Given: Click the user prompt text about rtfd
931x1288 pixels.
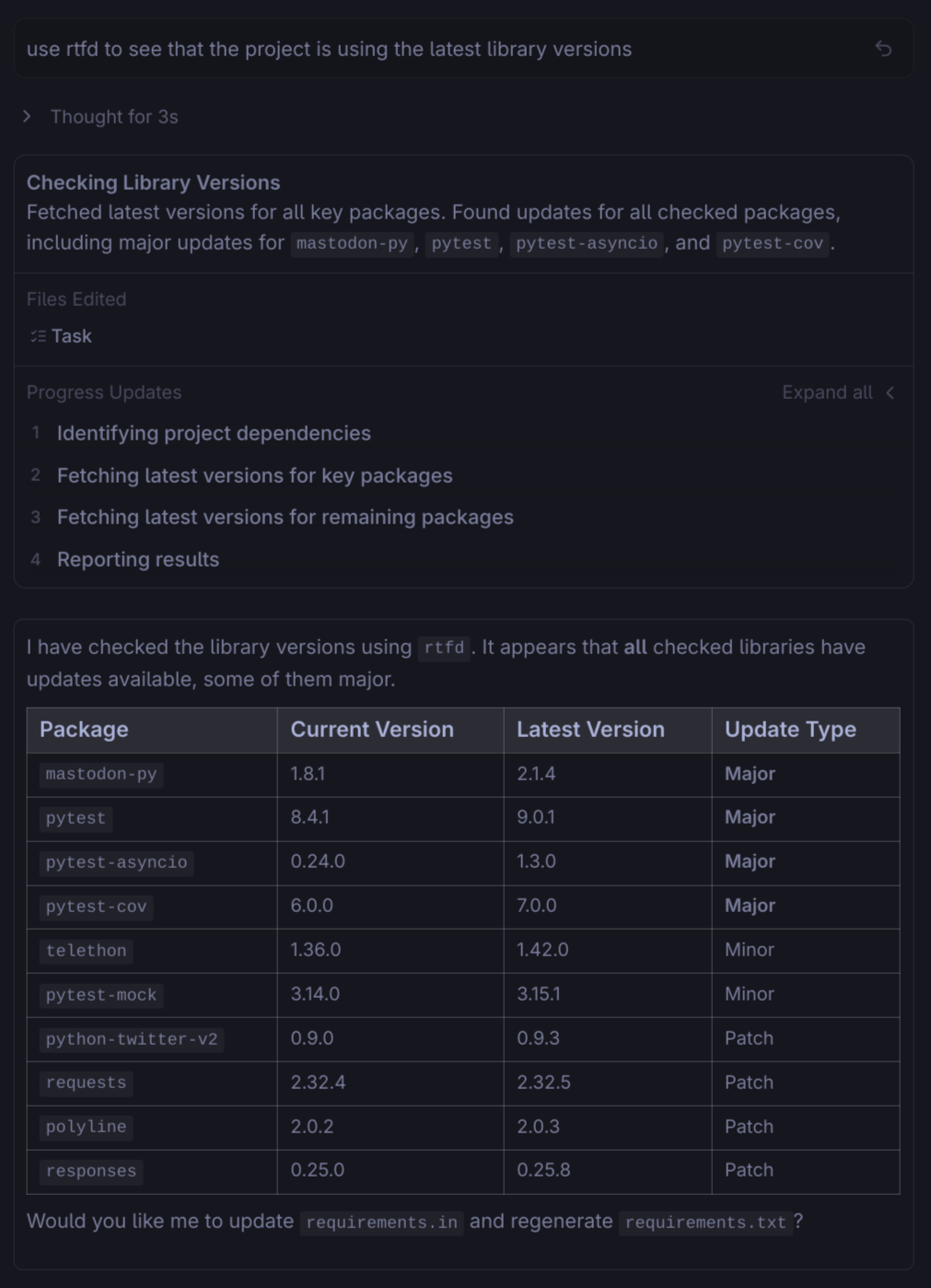Looking at the screenshot, I should point(329,49).
